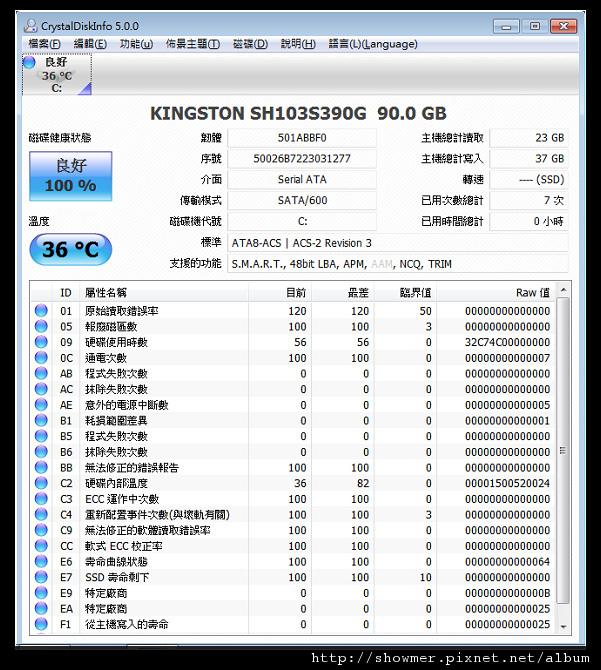
Task: Click the serial number field 50026B7223031277
Action: pyautogui.click(x=302, y=159)
